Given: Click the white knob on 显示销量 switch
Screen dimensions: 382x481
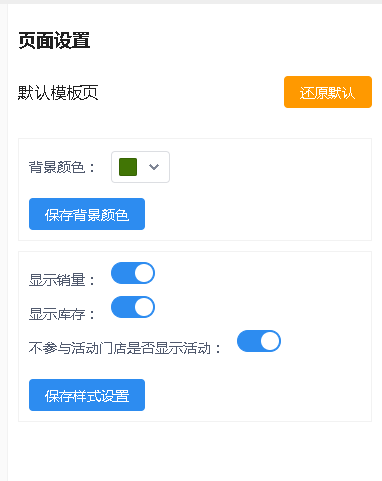Looking at the screenshot, I should (x=144, y=273).
